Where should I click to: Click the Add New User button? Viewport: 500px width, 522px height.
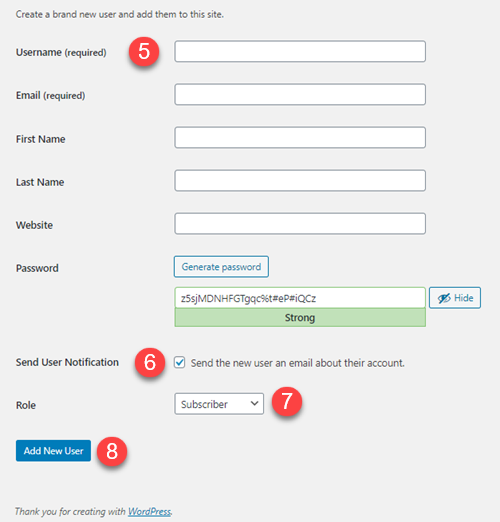pyautogui.click(x=53, y=451)
